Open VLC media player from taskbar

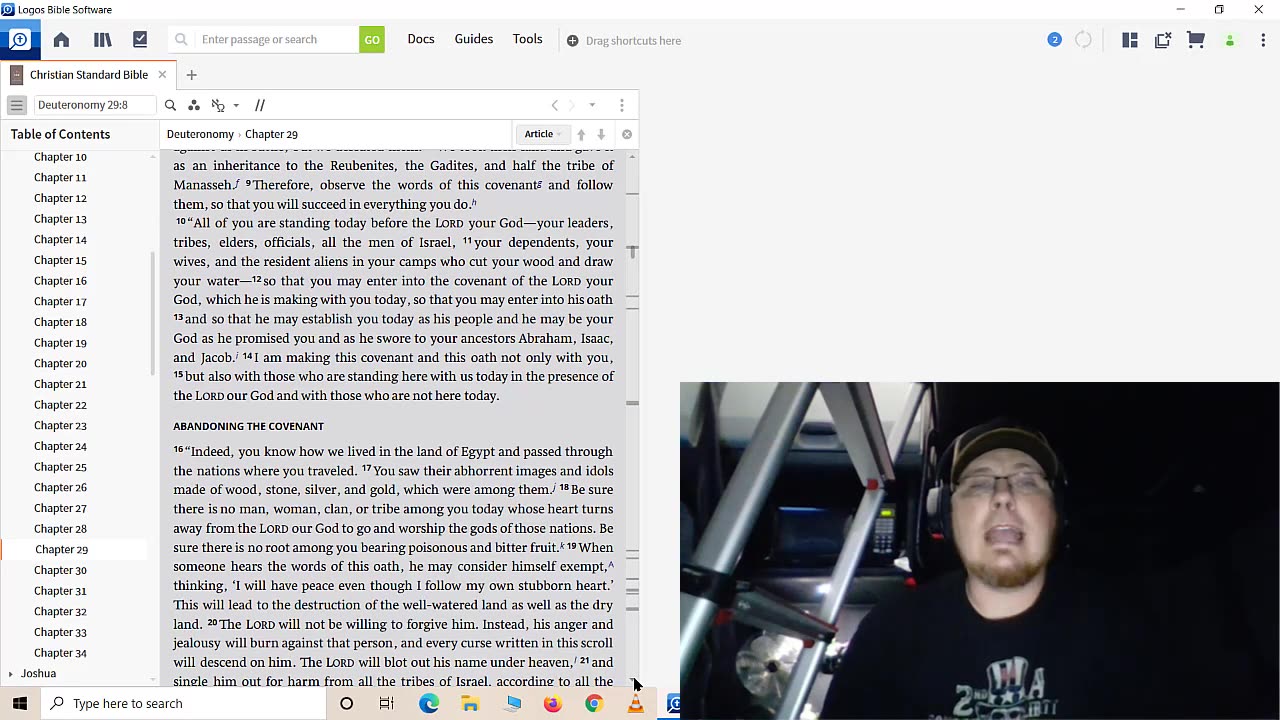click(x=635, y=703)
